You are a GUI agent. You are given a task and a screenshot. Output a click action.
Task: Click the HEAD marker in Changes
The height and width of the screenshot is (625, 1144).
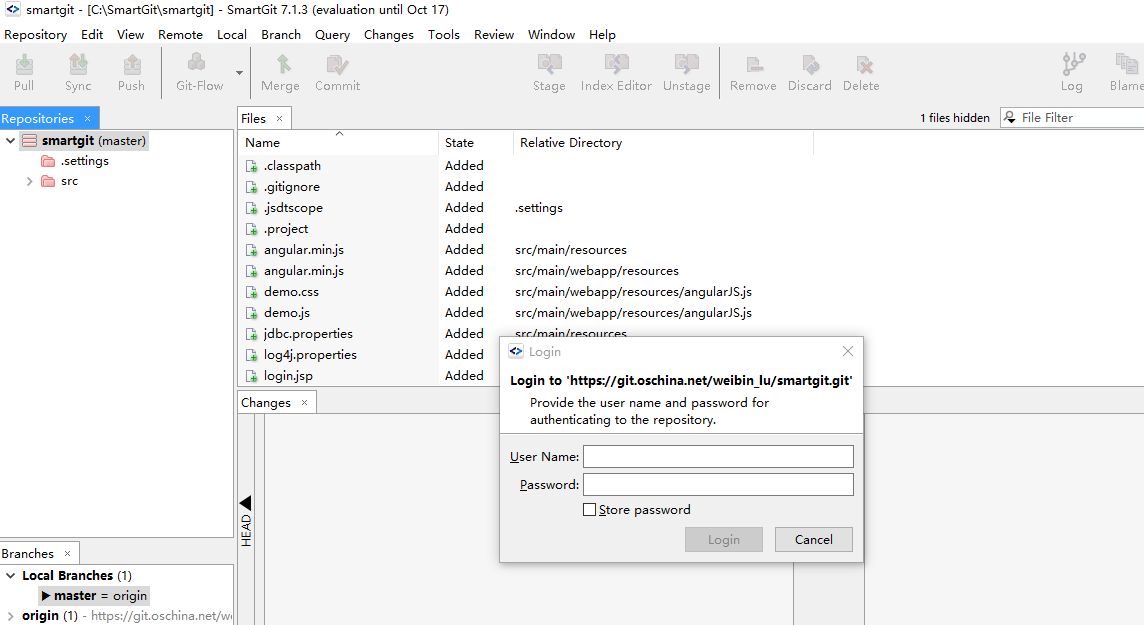[x=246, y=521]
